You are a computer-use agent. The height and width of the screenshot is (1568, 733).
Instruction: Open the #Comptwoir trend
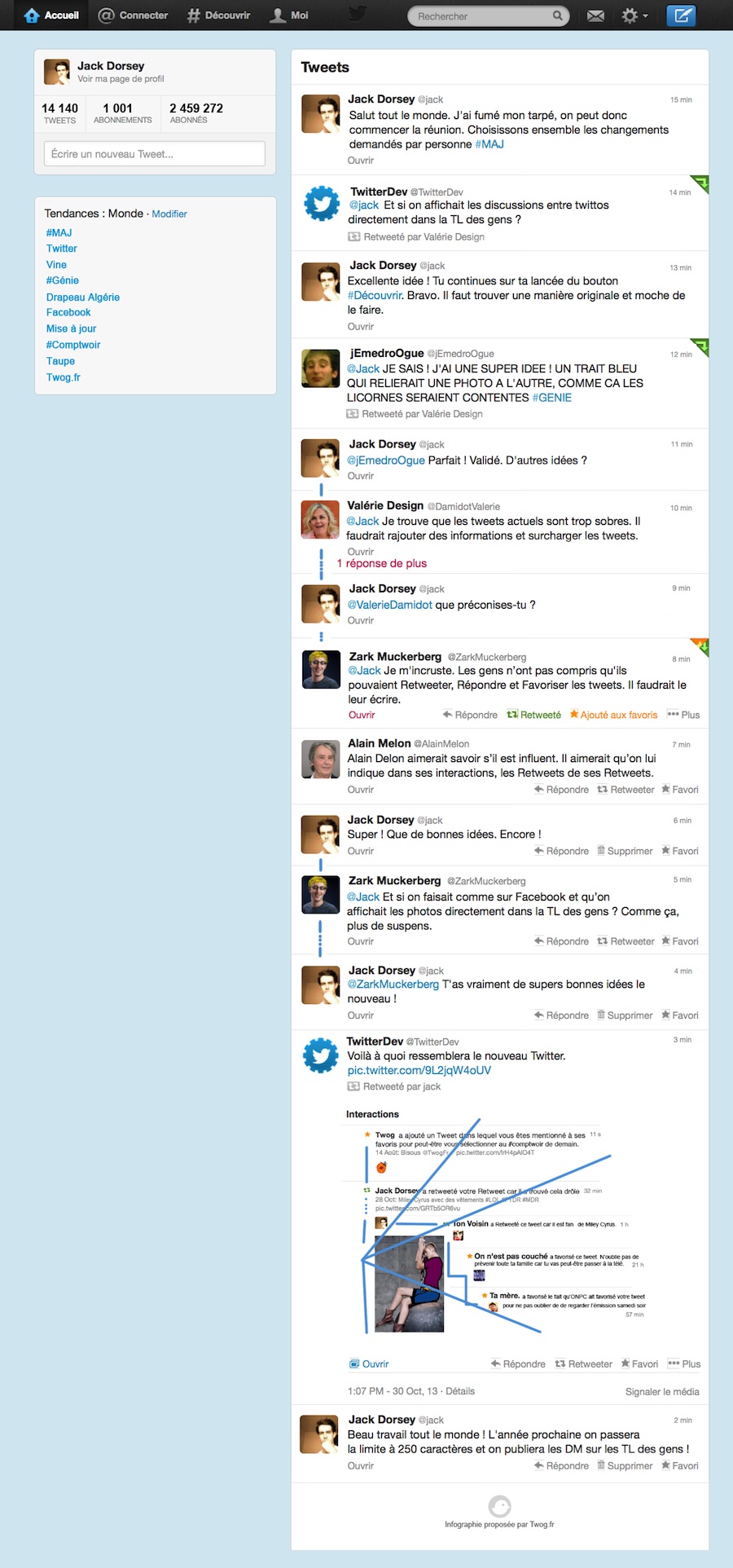73,345
